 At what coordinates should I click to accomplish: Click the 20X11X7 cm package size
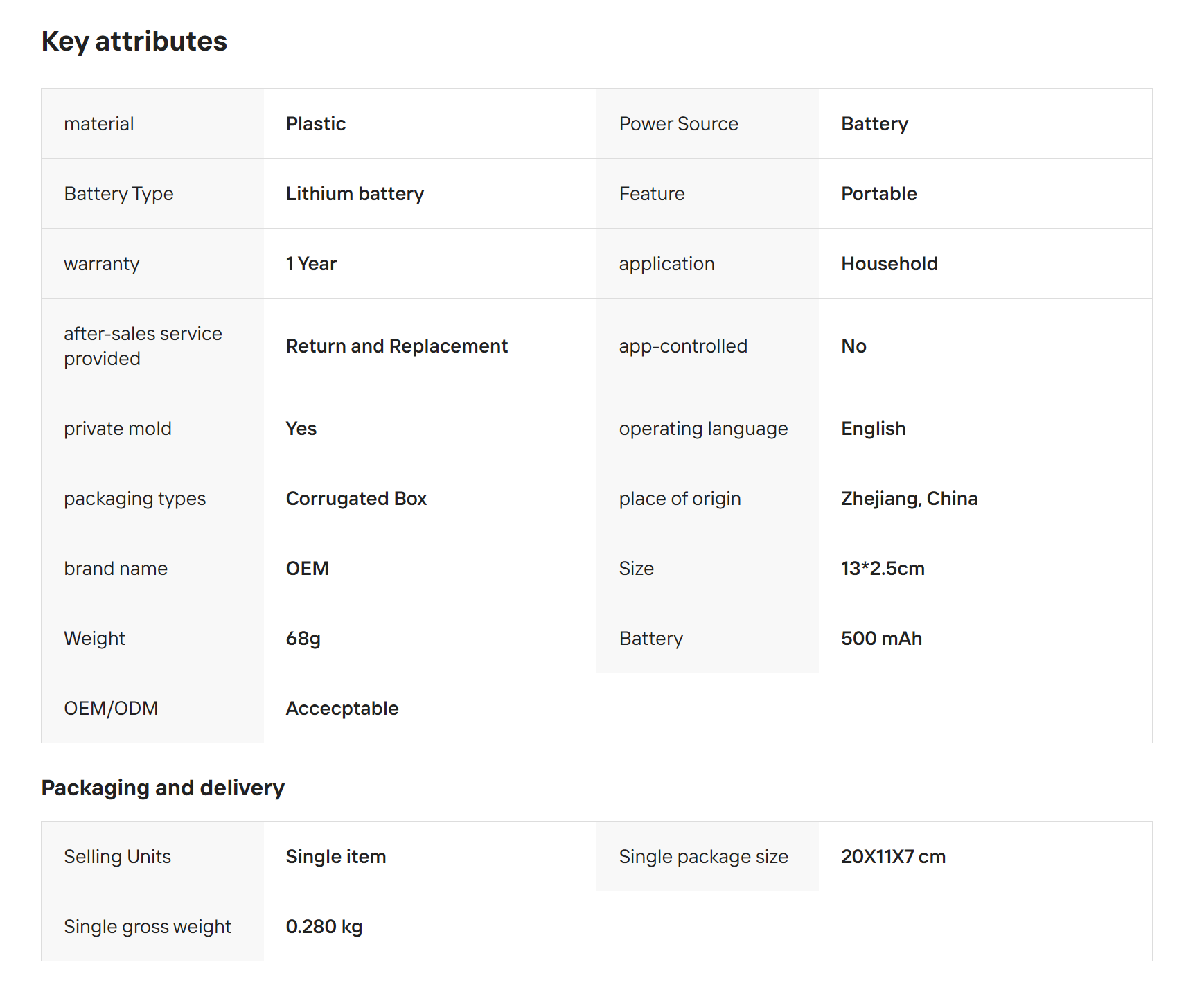click(893, 857)
